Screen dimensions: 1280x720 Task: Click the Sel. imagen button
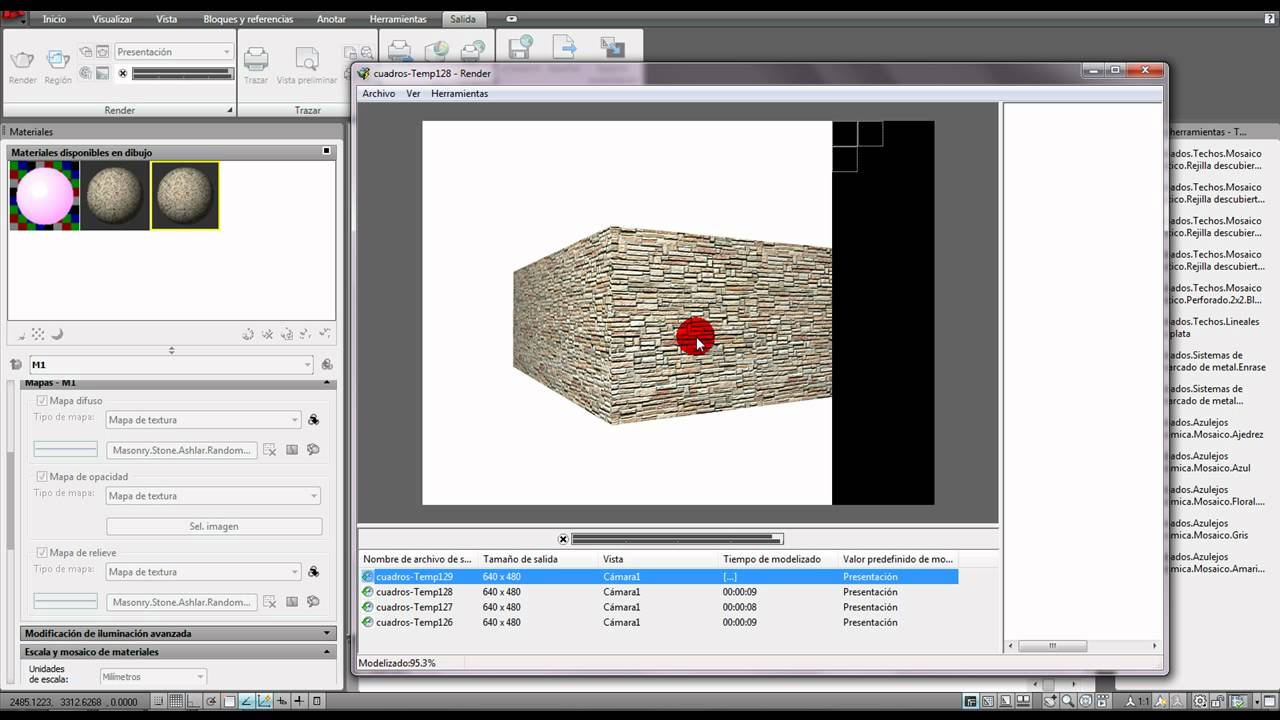(x=214, y=526)
